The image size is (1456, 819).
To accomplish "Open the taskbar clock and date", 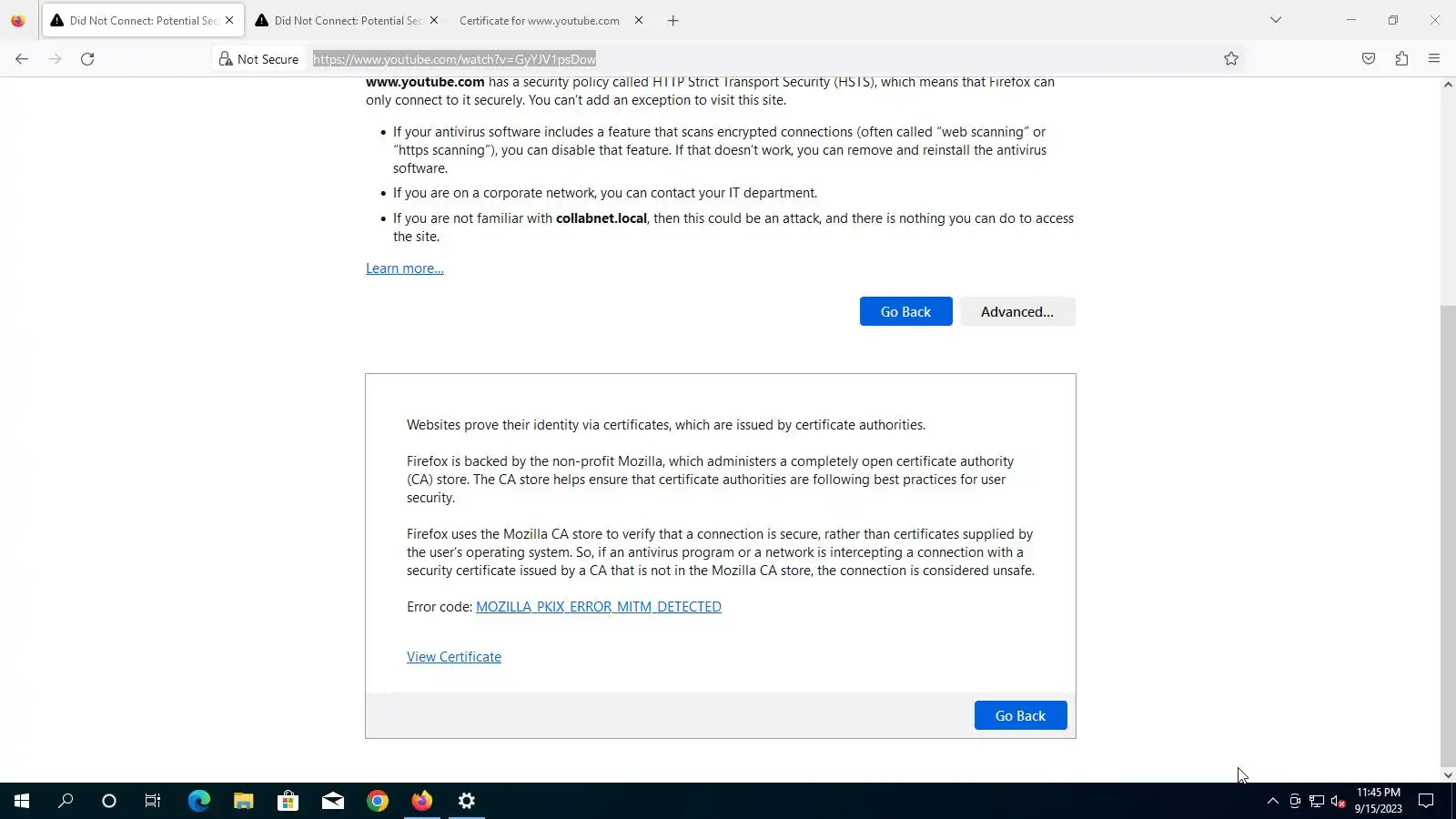I will pos(1378,801).
